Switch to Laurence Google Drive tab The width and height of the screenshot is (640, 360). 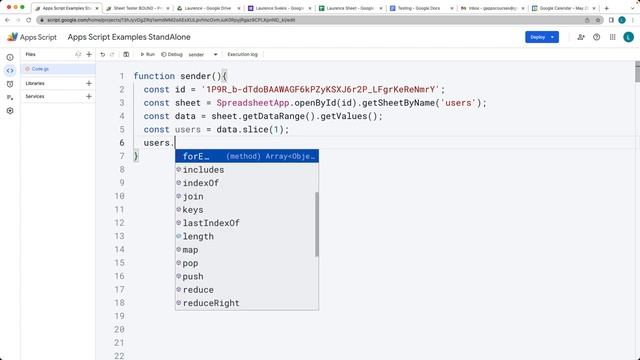[208, 8]
